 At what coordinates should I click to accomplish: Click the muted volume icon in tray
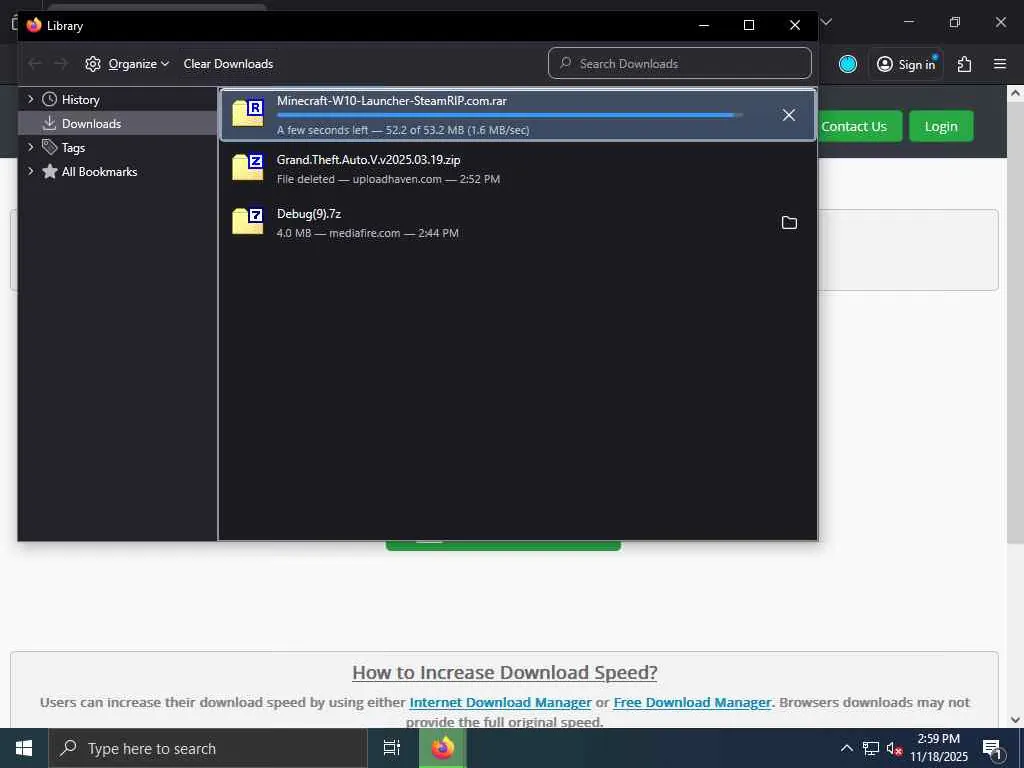pos(894,748)
